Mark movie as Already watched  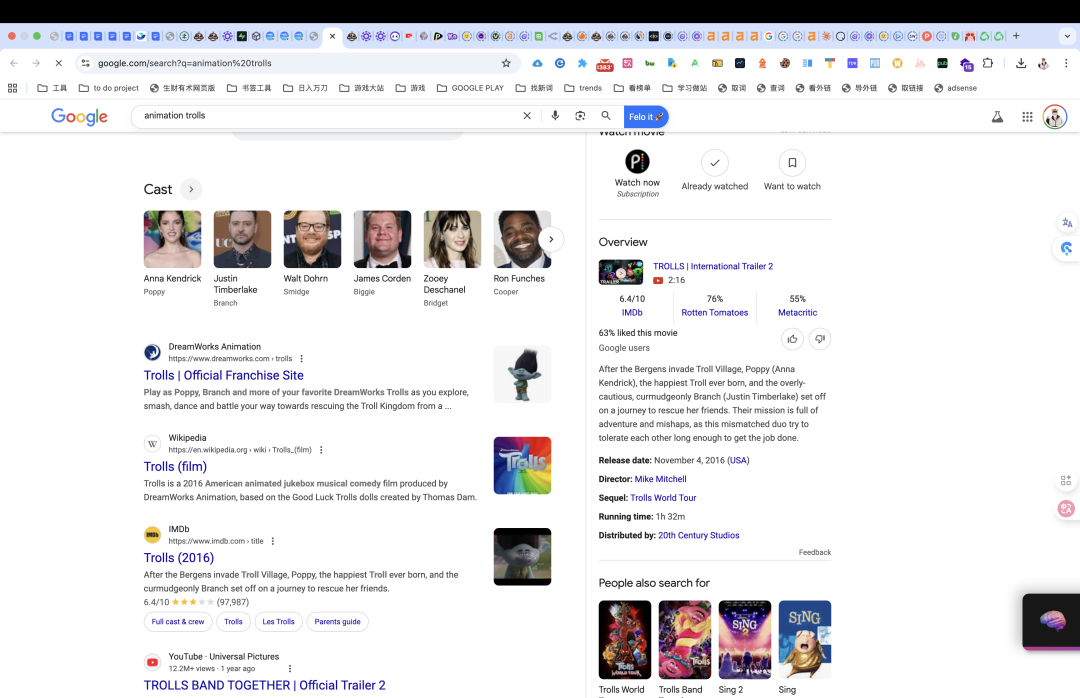point(714,163)
